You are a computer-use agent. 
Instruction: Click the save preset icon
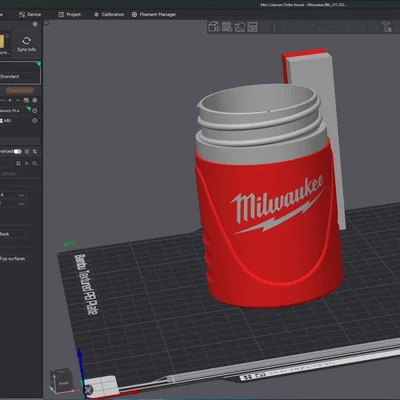[18, 163]
